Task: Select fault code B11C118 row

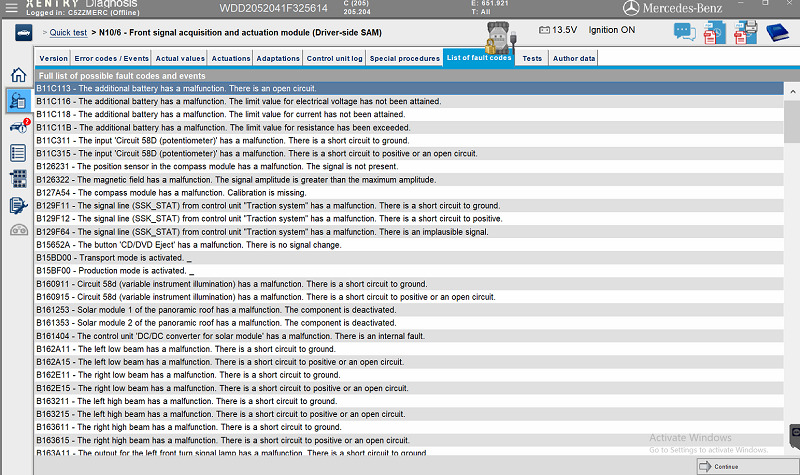Action: pos(409,114)
